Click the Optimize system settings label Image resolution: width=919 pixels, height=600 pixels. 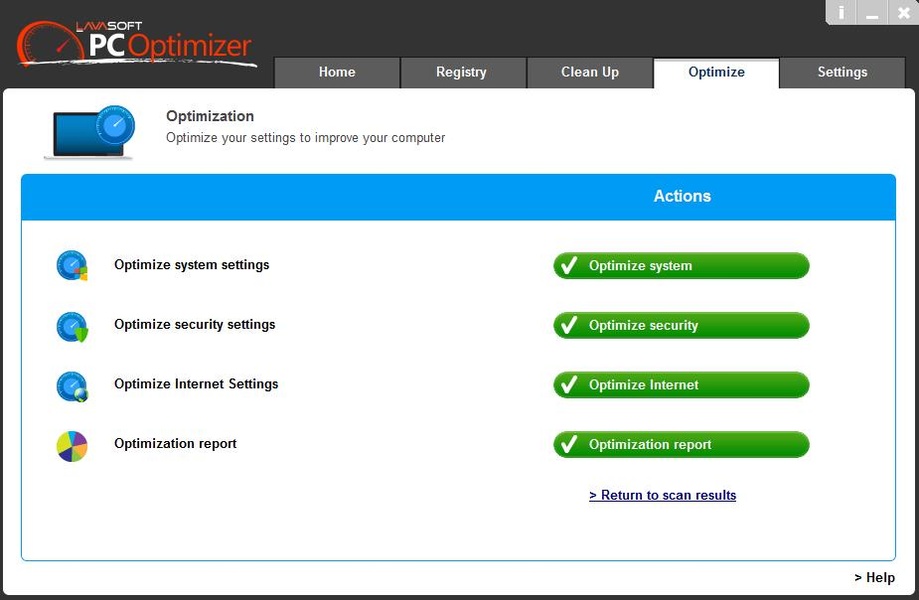[x=192, y=265]
